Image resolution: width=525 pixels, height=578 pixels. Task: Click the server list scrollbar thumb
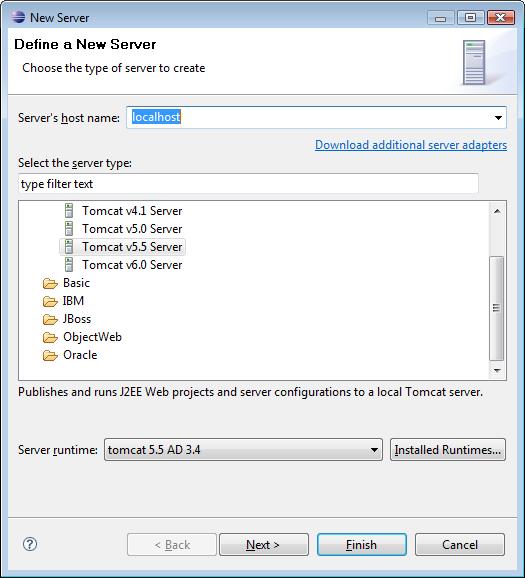point(497,308)
